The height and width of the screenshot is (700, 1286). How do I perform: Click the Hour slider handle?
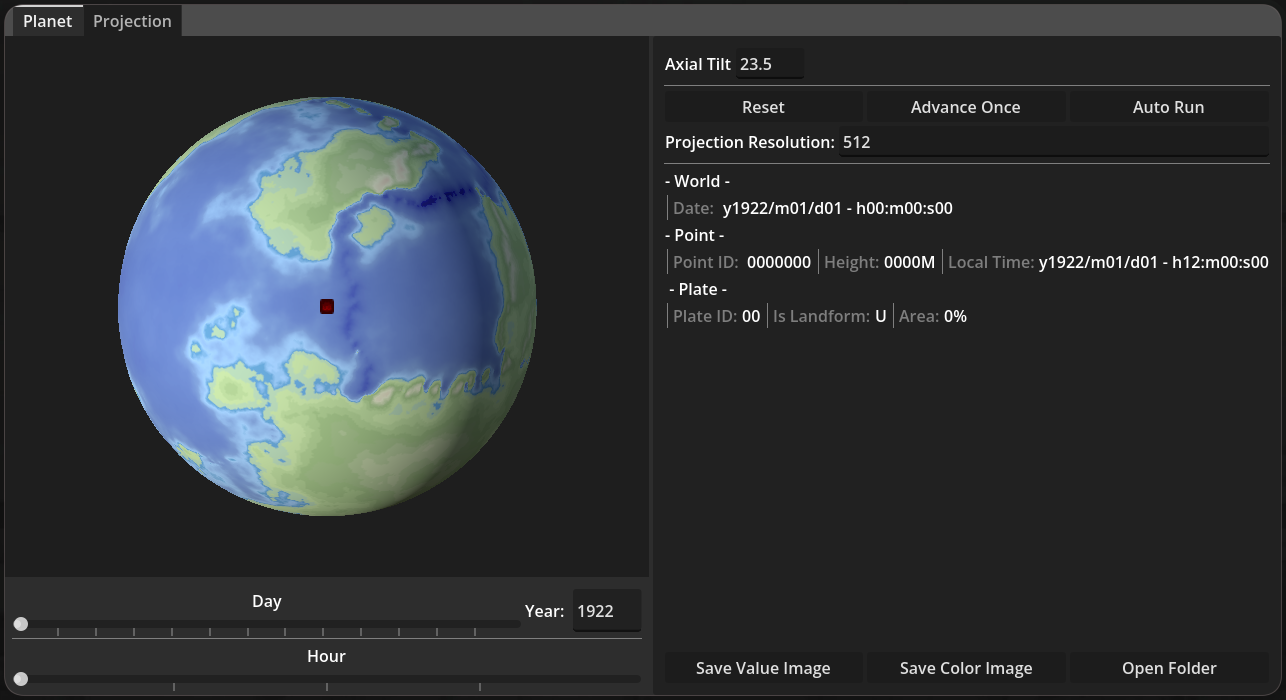pos(21,679)
